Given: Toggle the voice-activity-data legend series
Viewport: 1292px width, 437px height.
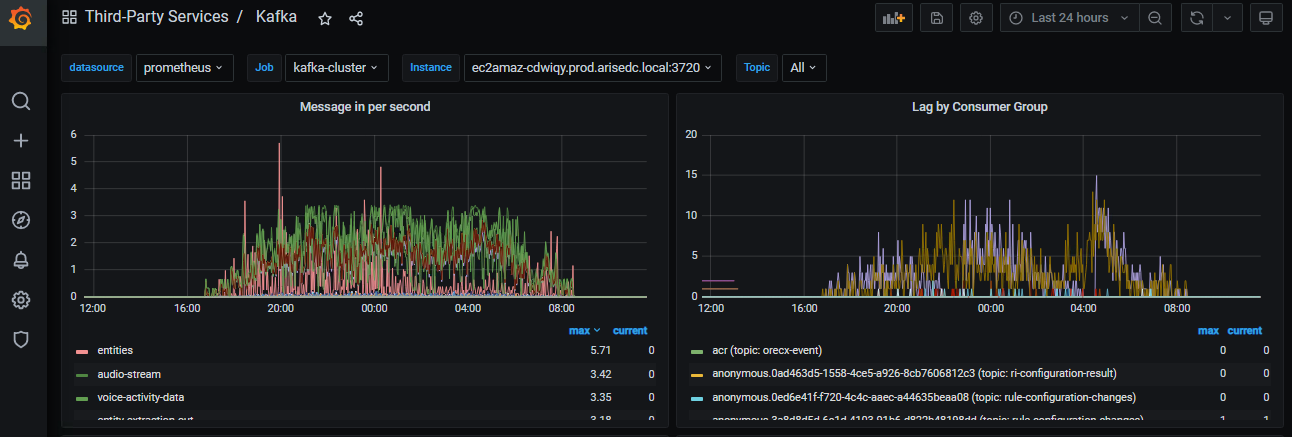Looking at the screenshot, I should 140,396.
